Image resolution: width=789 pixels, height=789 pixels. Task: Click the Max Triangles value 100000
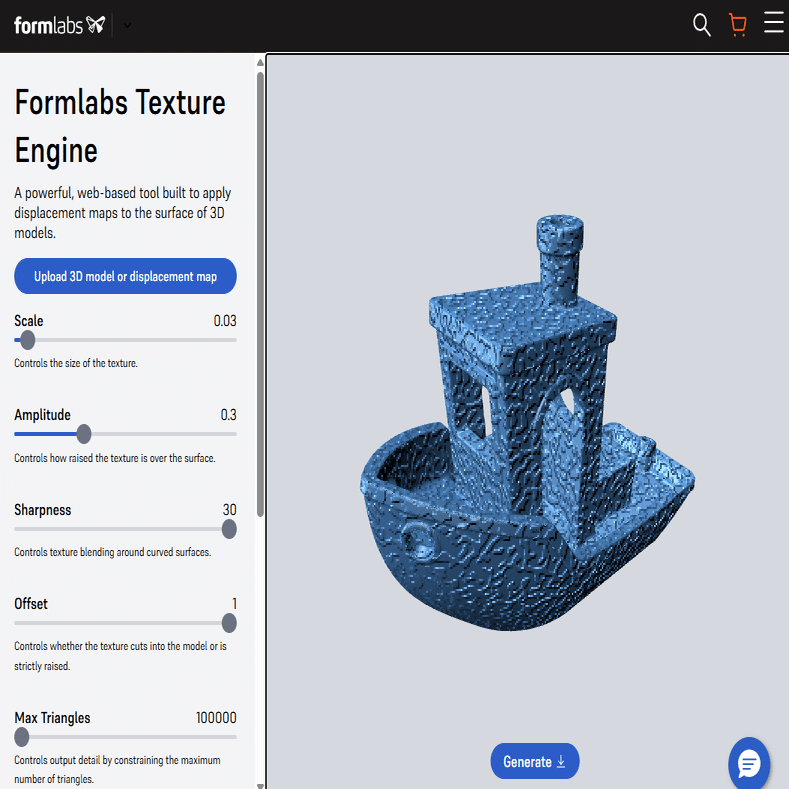click(216, 718)
